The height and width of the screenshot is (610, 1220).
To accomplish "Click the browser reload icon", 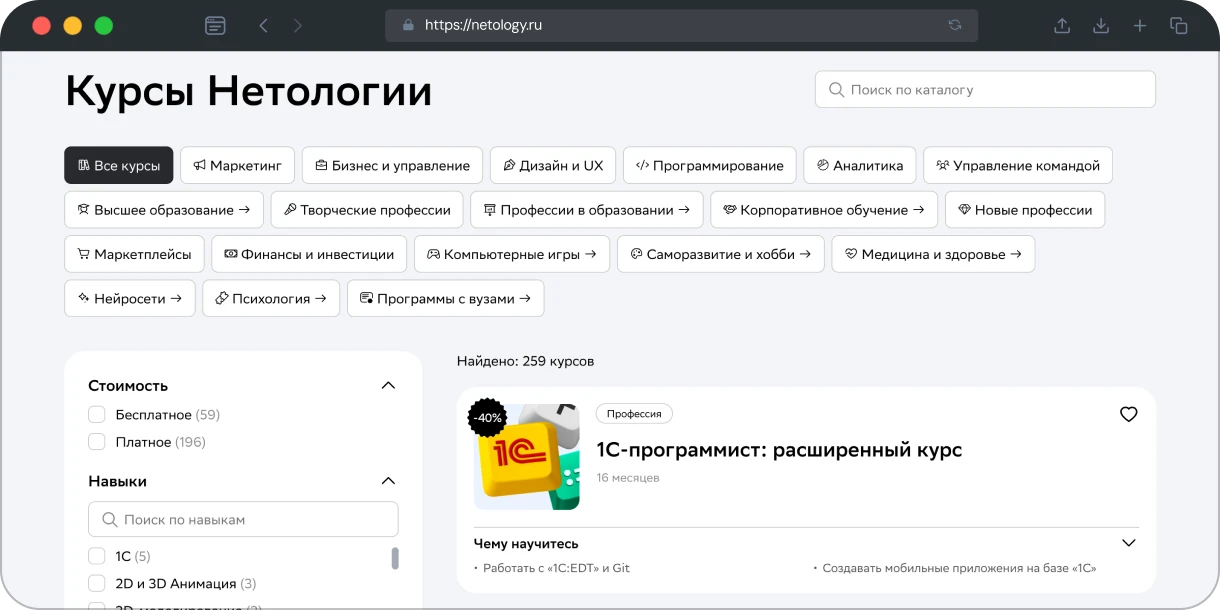I will 955,26.
